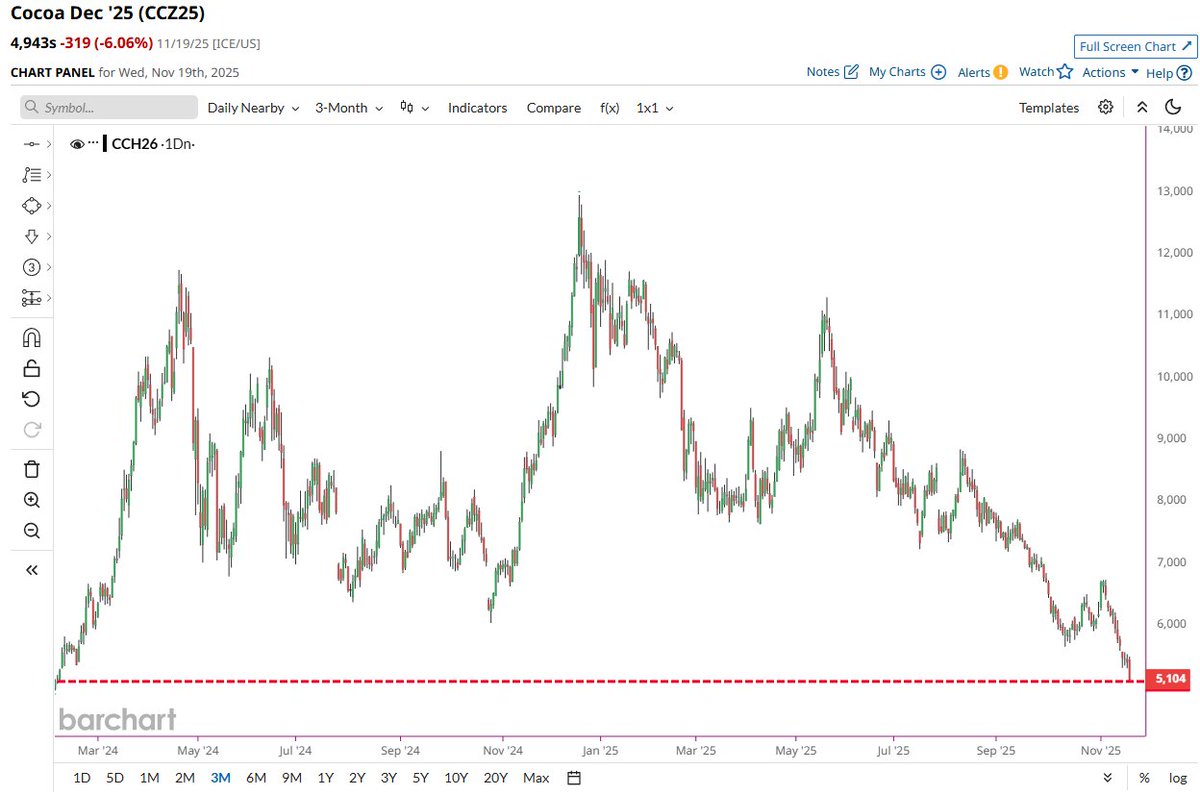This screenshot has width=1200, height=795.
Task: Select the shapes drawing tool
Action: pyautogui.click(x=31, y=206)
